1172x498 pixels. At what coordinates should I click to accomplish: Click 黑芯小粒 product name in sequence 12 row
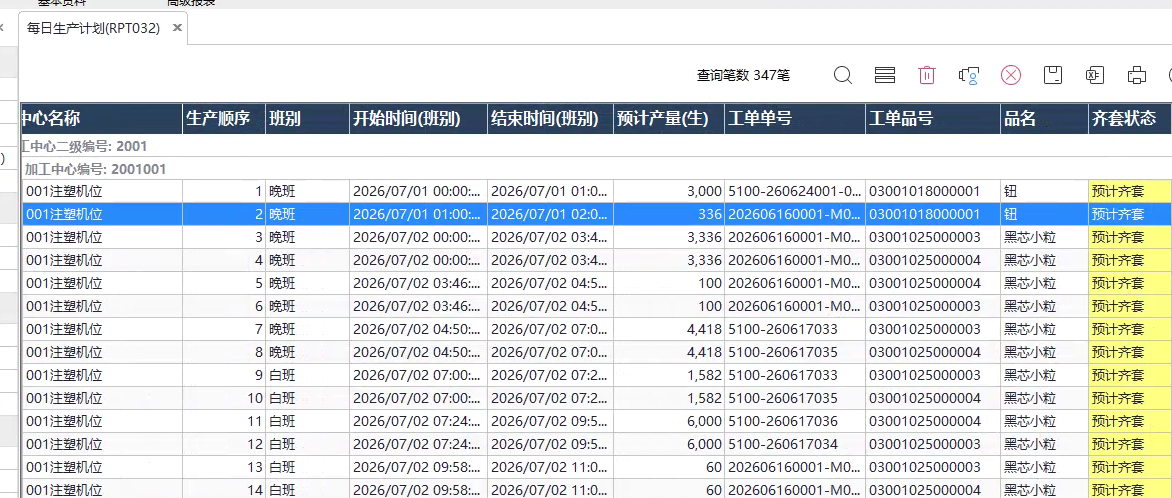tap(1044, 444)
